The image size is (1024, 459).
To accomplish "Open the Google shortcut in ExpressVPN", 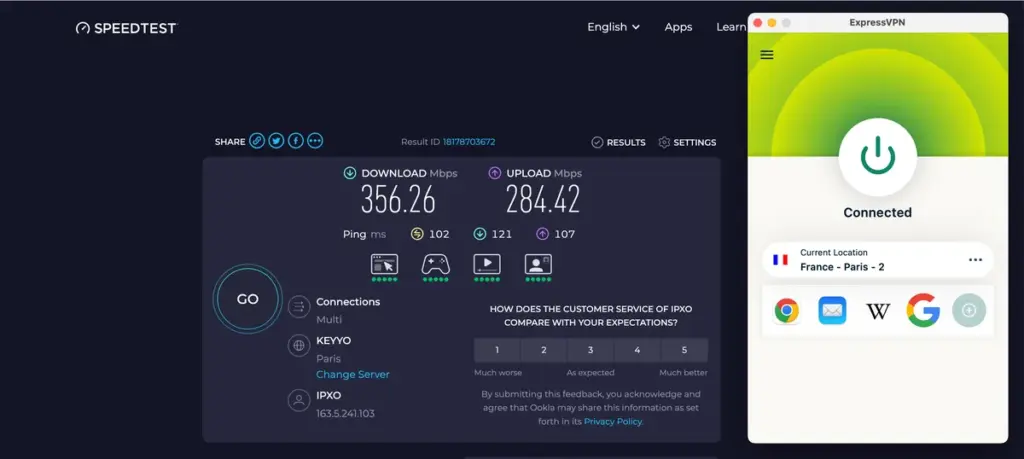I will [923, 311].
